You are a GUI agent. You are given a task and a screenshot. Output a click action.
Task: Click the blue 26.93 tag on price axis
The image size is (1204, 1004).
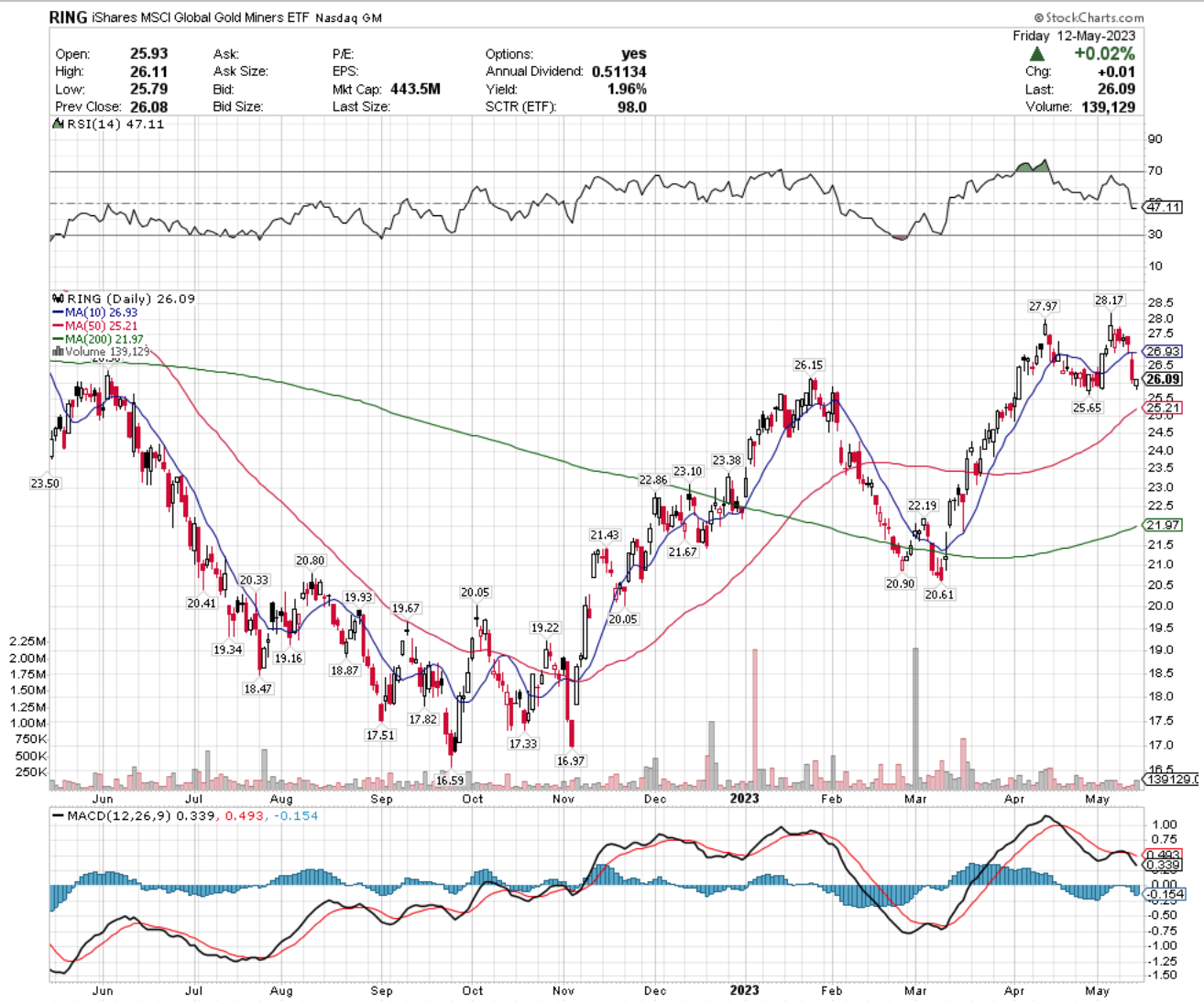click(1163, 351)
